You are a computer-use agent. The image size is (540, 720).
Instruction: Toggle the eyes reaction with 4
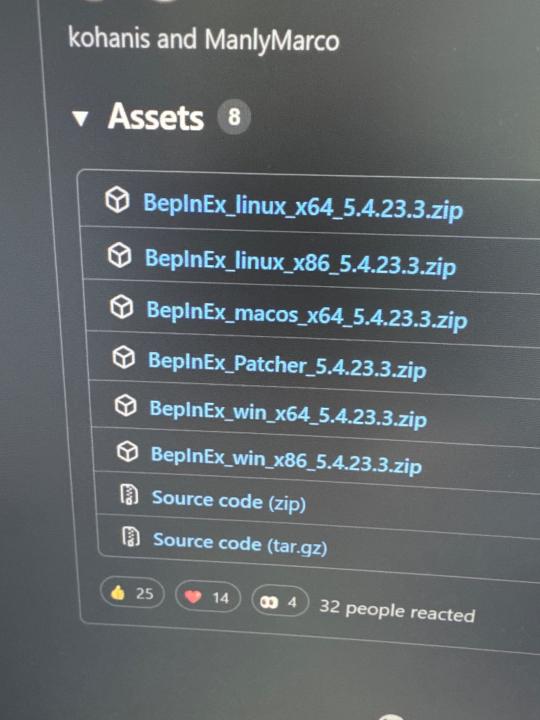280,601
